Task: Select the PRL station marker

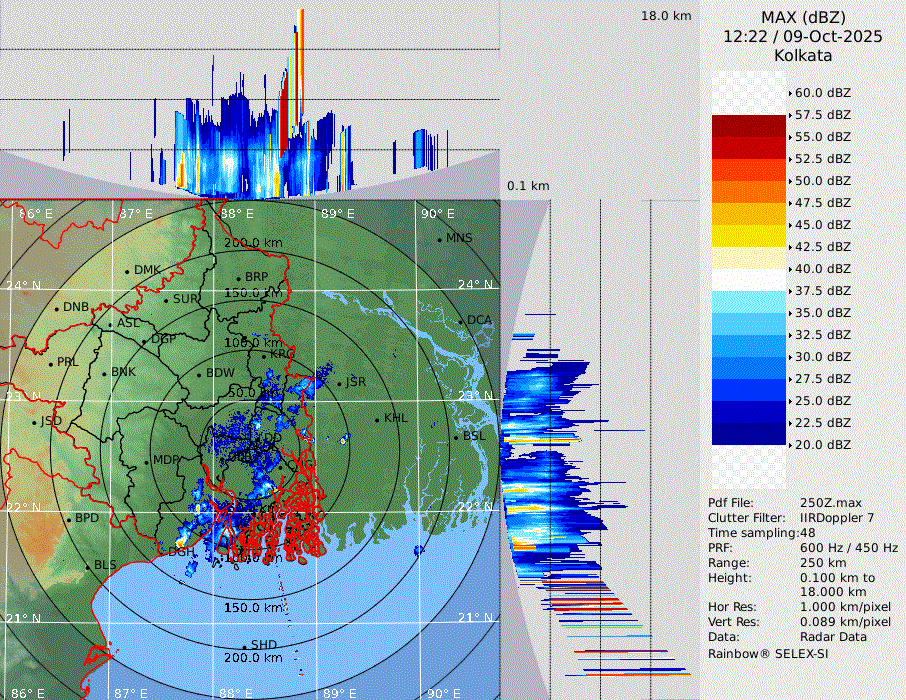Action: tap(50, 363)
